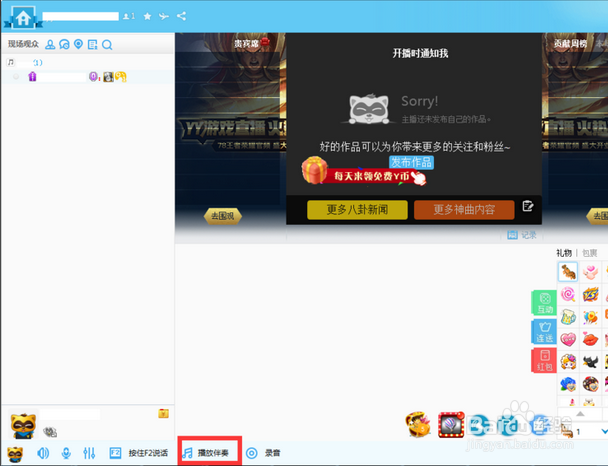Open the 互动 green side button
Image resolution: width=608 pixels, height=466 pixels.
tap(544, 302)
